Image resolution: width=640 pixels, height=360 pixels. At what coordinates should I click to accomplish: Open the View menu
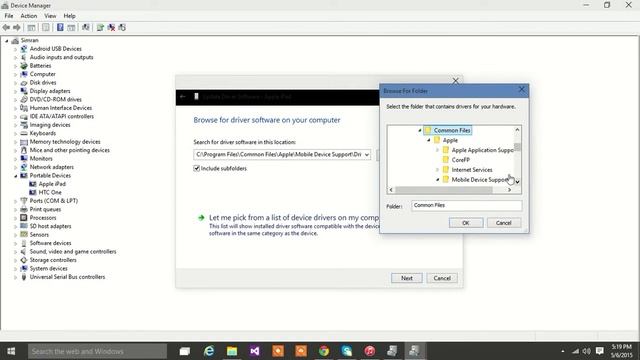tap(50, 16)
